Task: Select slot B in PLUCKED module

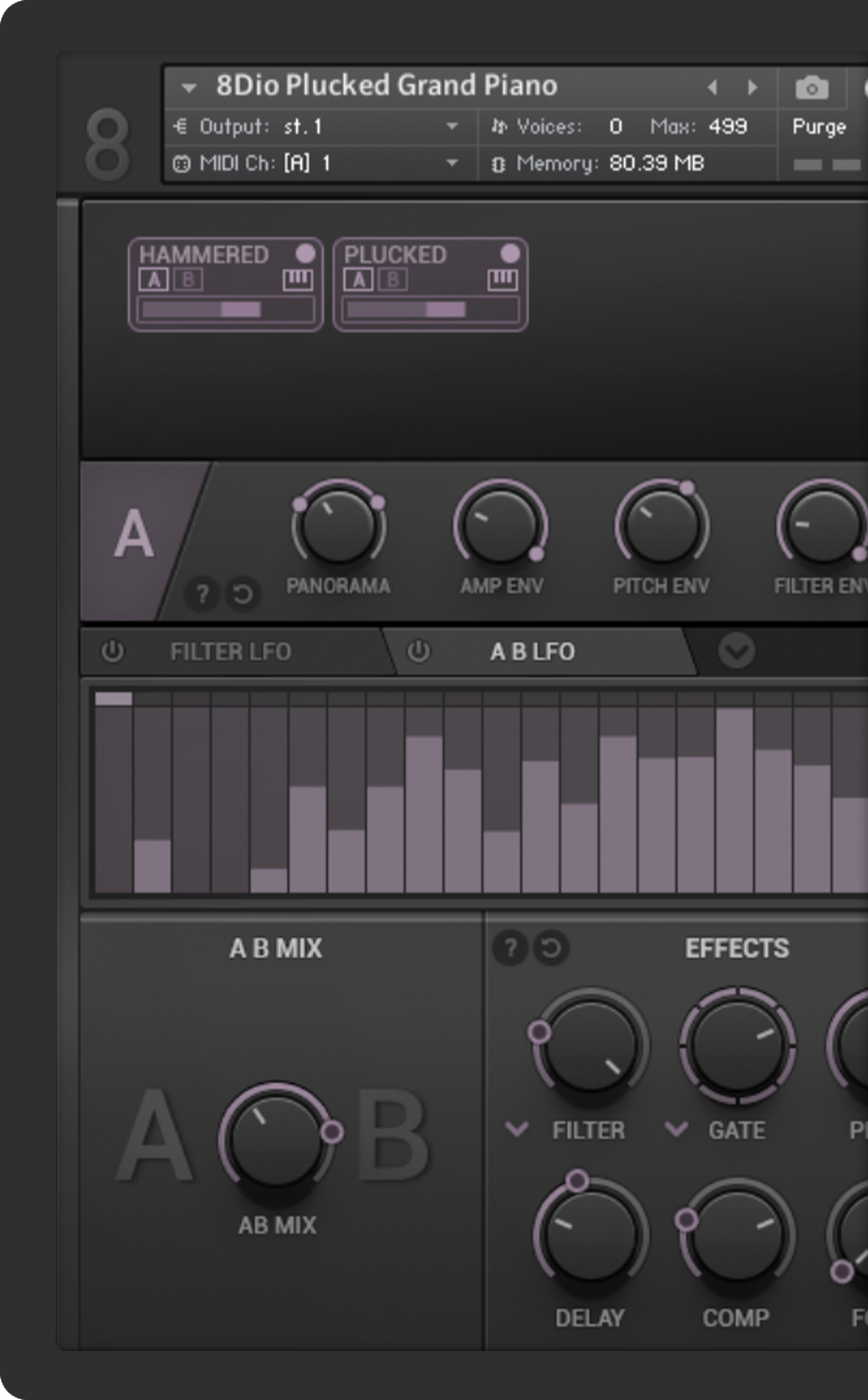Action: click(392, 280)
